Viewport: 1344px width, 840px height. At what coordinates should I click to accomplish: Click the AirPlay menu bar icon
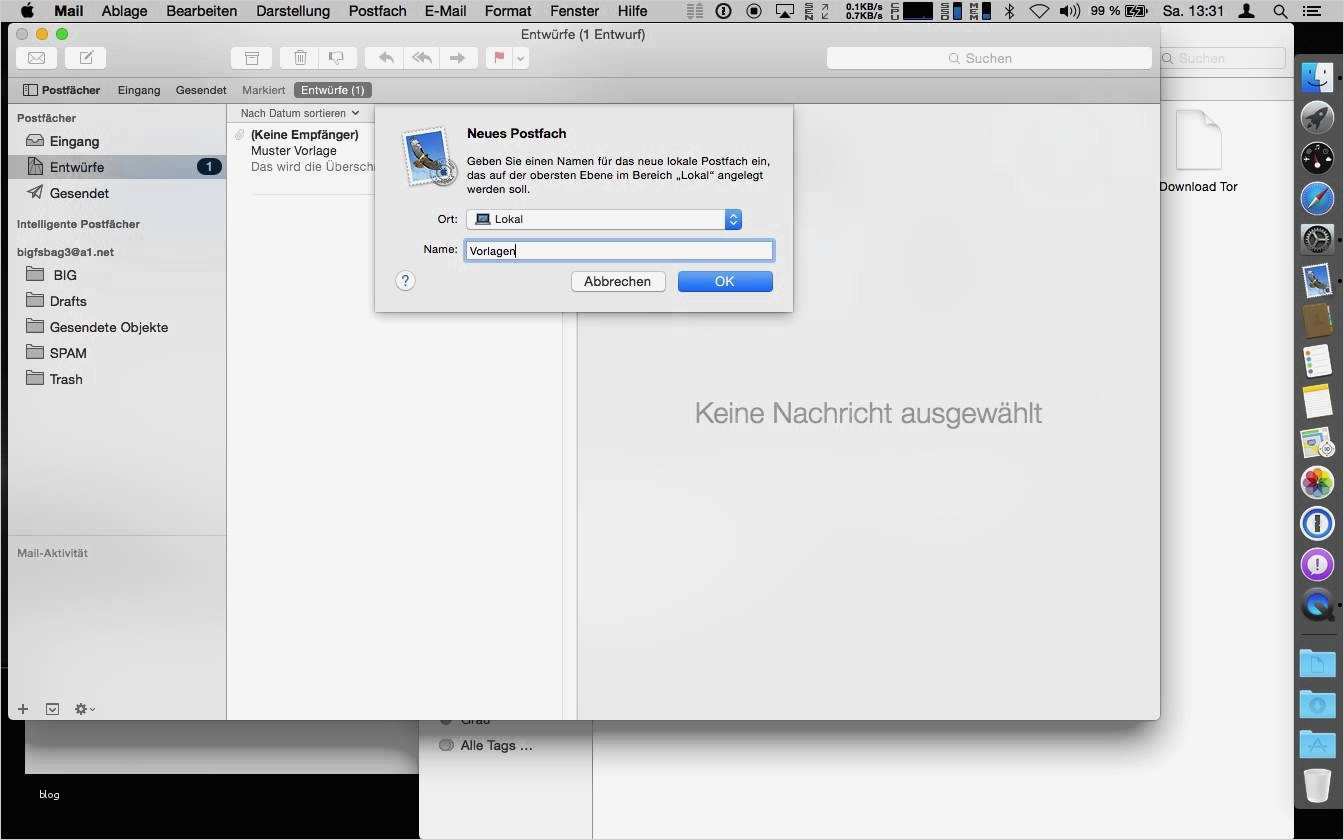[785, 11]
